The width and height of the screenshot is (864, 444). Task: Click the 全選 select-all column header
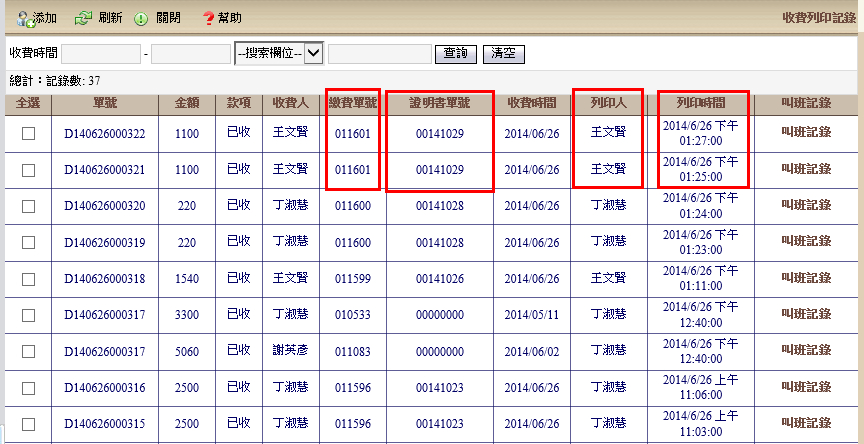[x=28, y=103]
